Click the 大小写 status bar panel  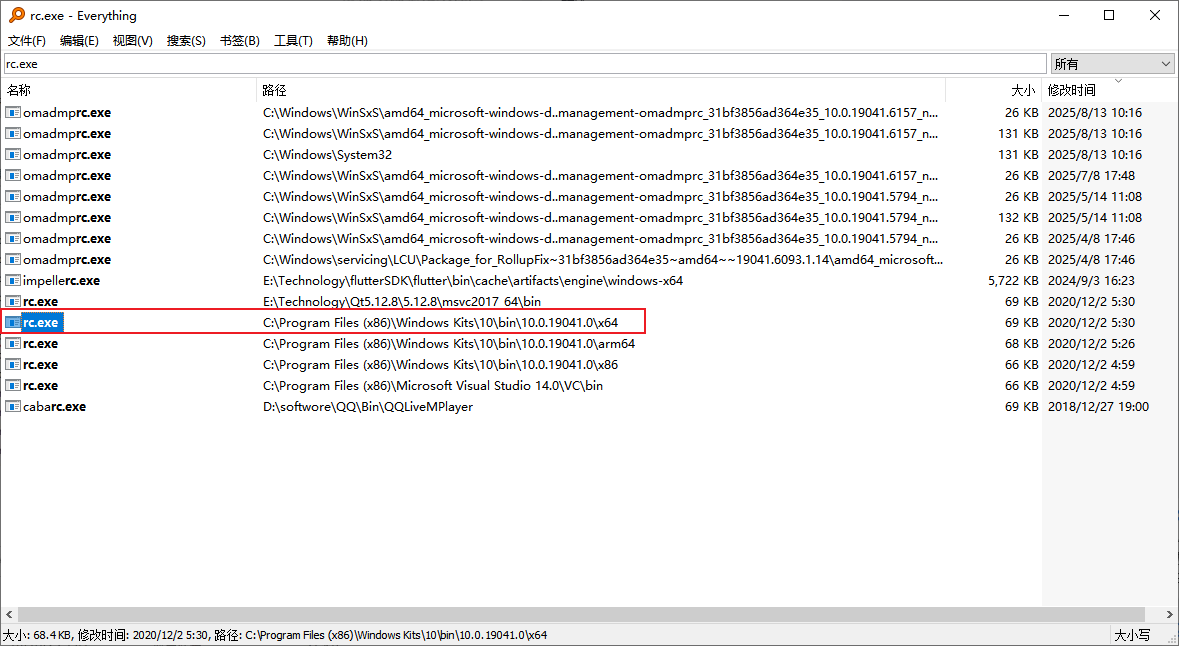pos(1132,635)
